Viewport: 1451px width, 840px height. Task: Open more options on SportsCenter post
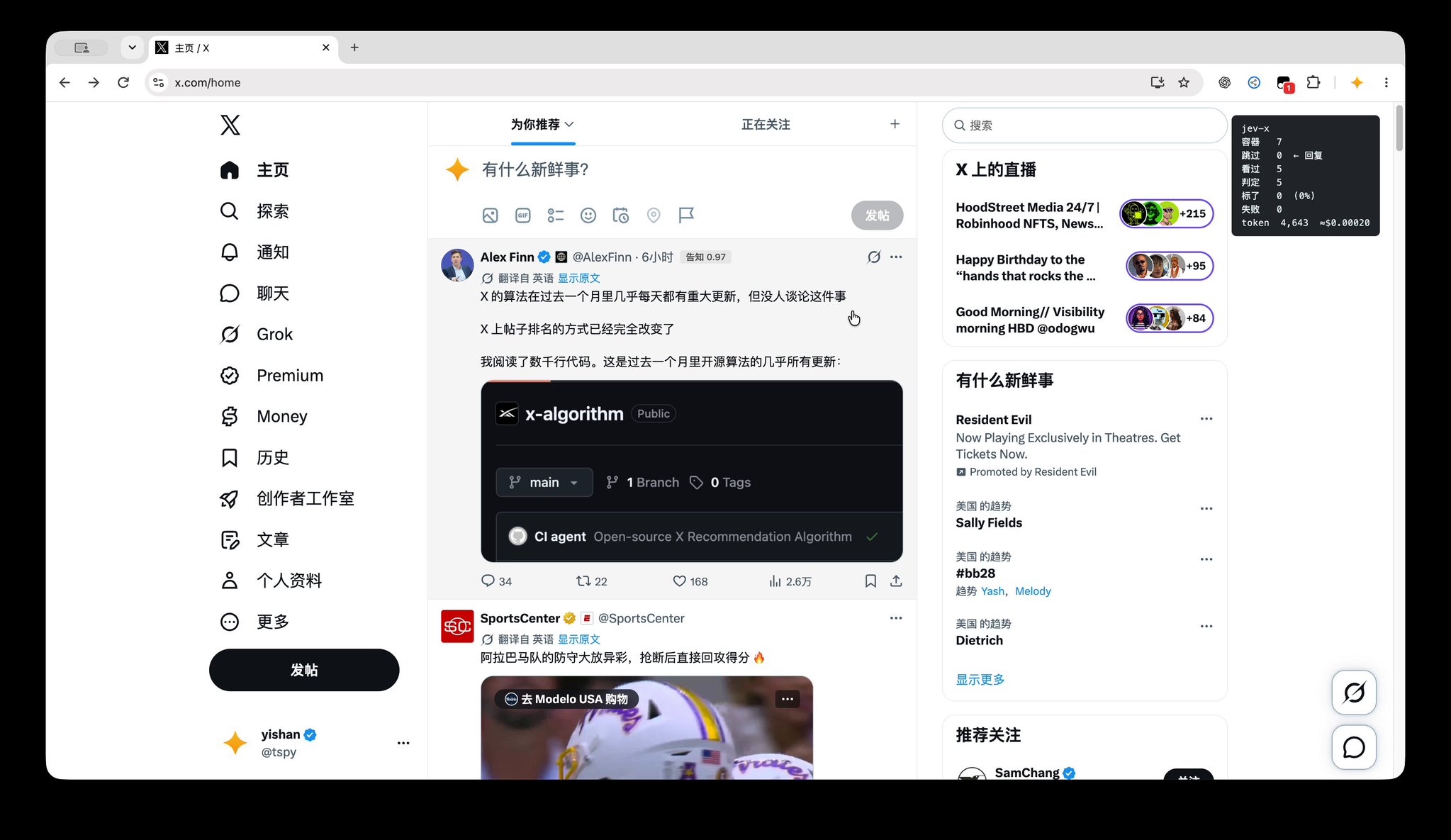896,618
